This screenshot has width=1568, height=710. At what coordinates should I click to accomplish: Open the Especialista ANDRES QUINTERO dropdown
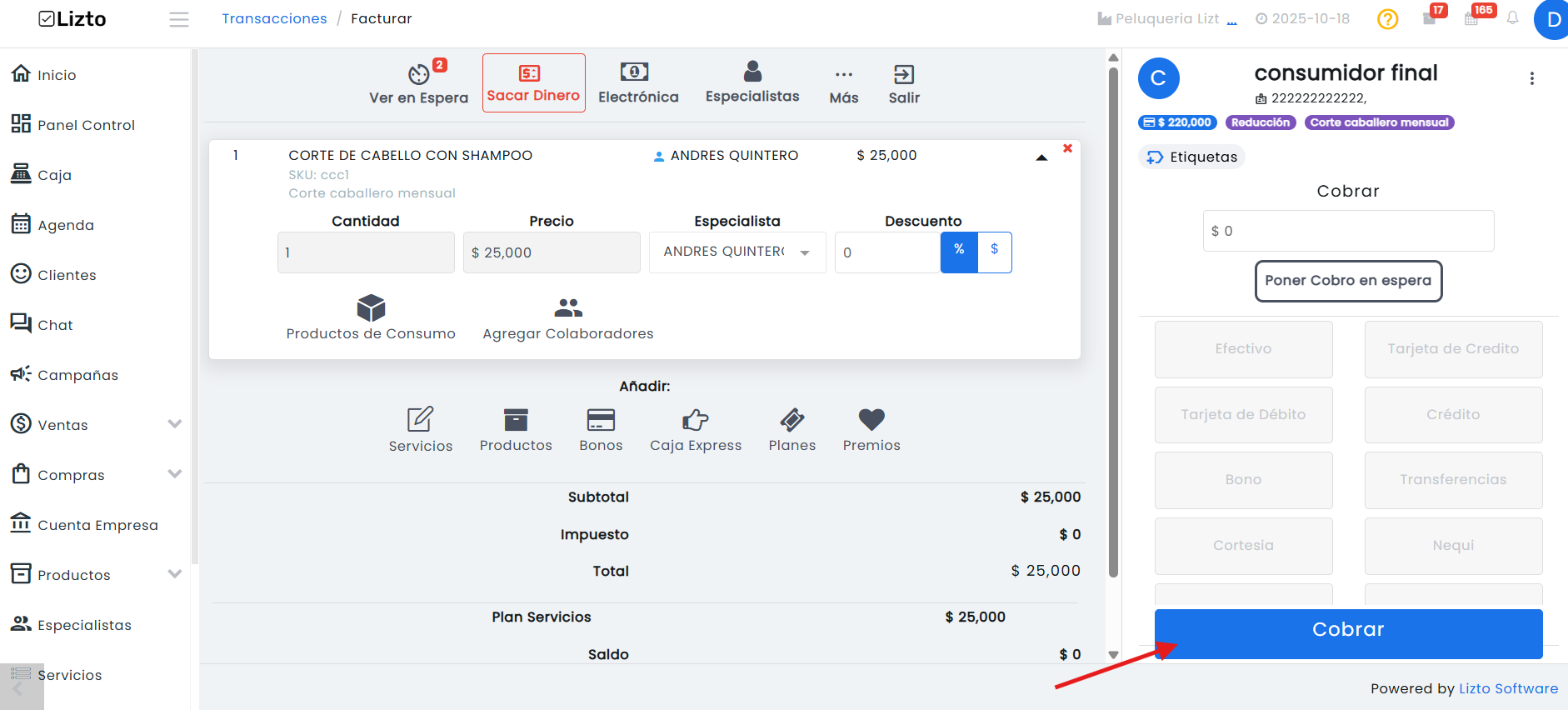(737, 252)
